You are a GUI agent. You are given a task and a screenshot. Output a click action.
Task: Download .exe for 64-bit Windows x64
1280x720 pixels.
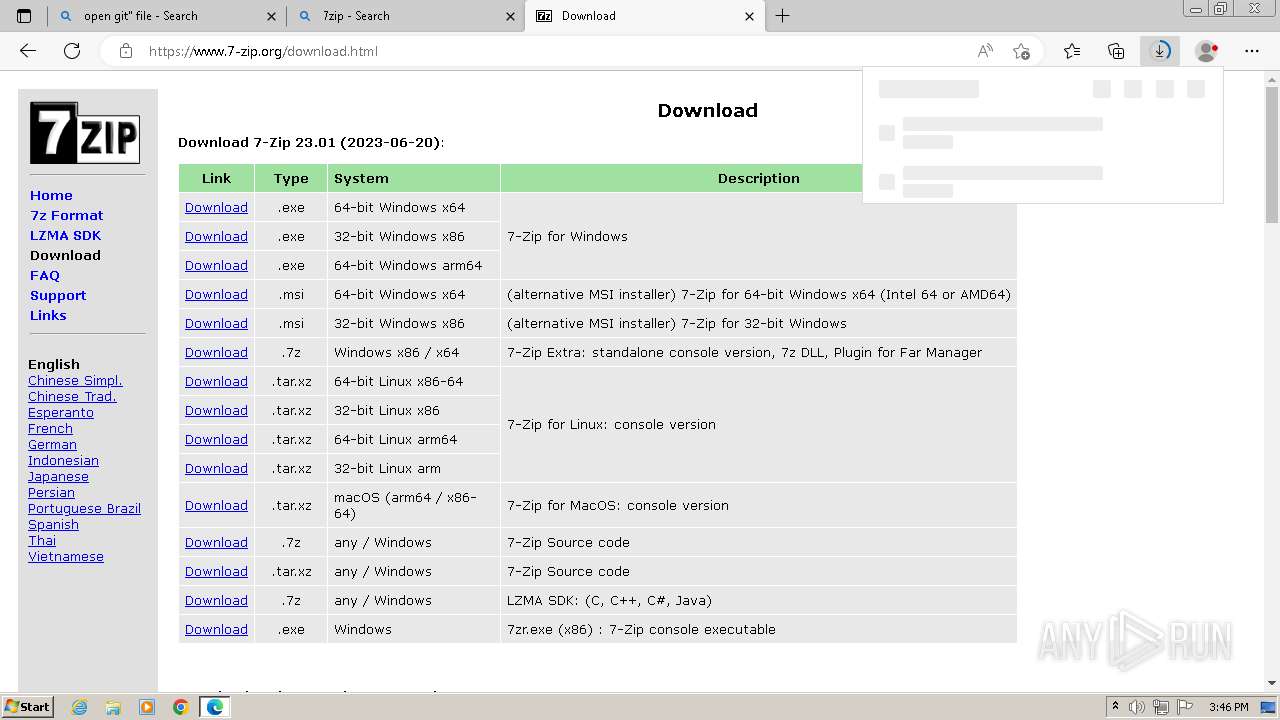pyautogui.click(x=216, y=207)
